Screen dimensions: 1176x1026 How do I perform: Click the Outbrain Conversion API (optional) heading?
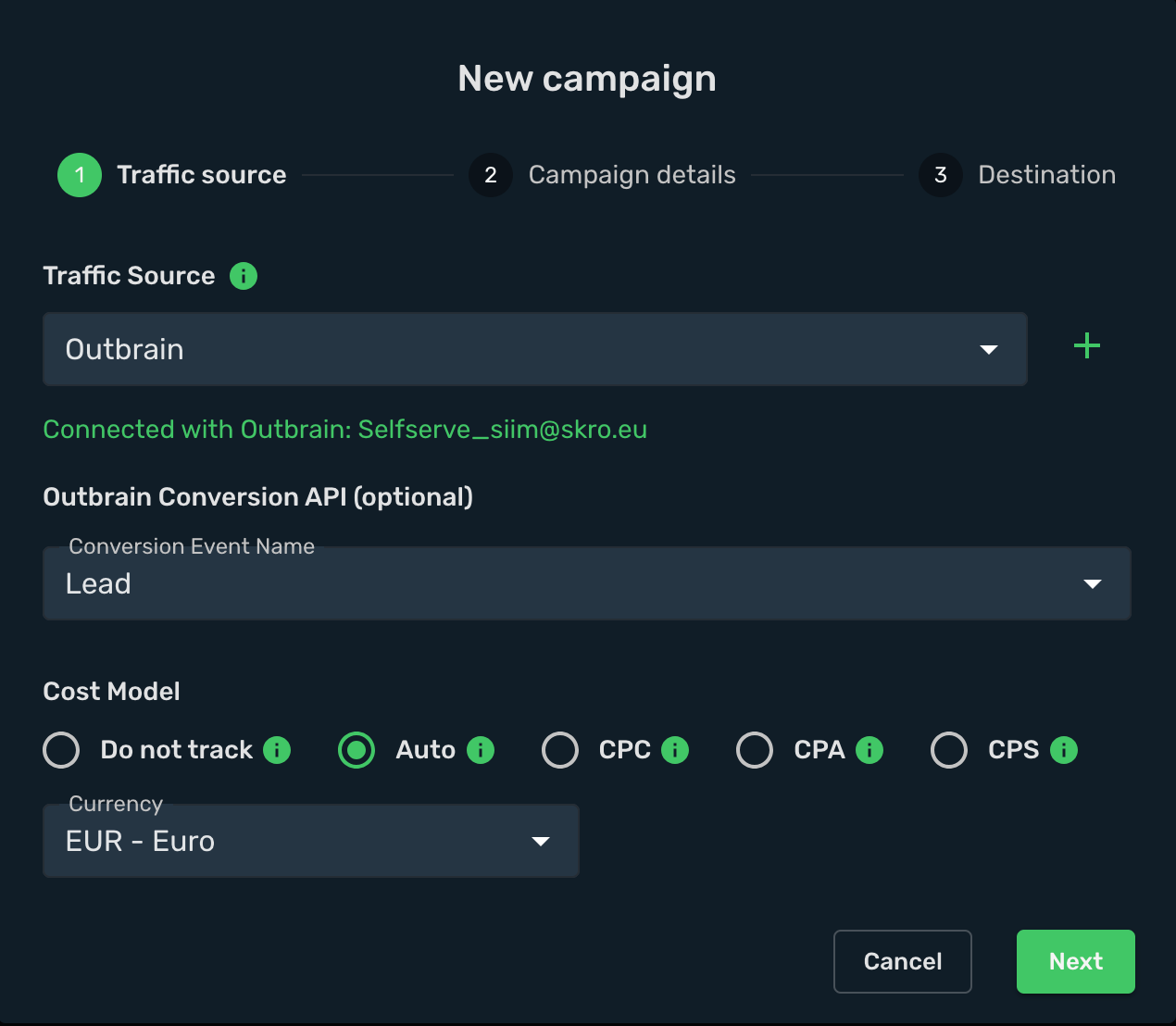258,497
